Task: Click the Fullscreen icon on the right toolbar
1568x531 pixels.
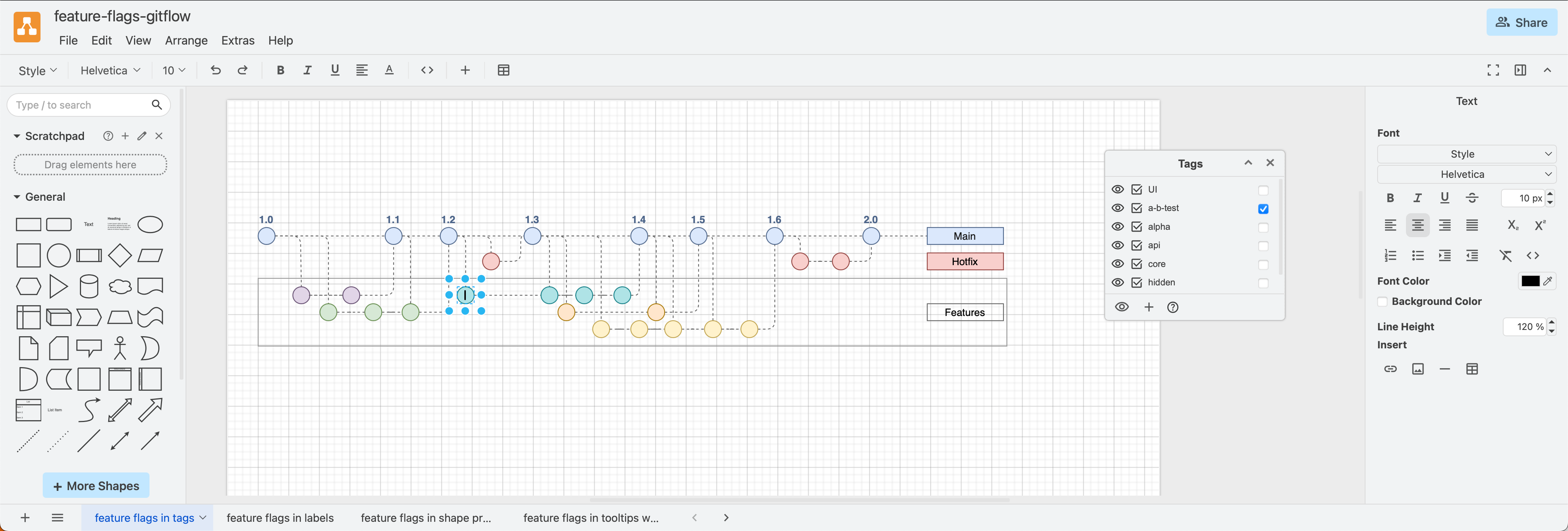Action: (x=1493, y=70)
